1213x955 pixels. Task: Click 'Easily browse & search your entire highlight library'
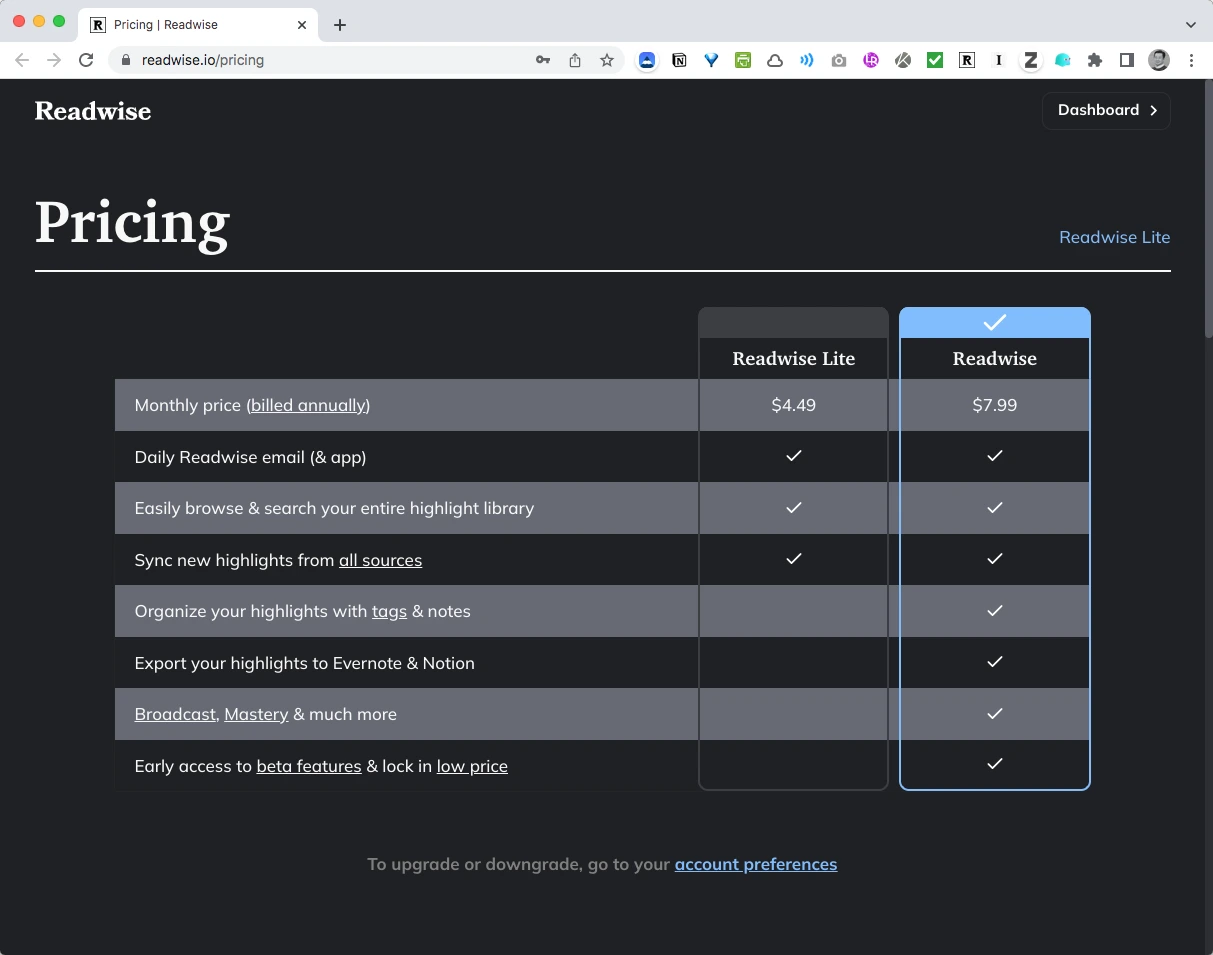pyautogui.click(x=334, y=508)
